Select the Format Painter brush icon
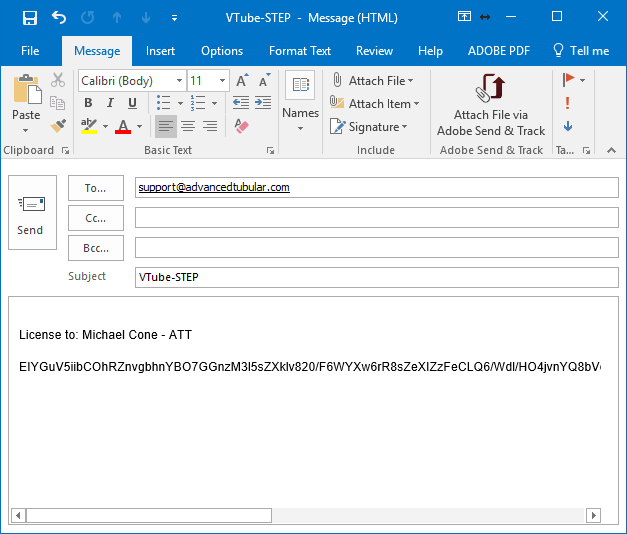Screen dimensions: 627x534 pos(58,126)
